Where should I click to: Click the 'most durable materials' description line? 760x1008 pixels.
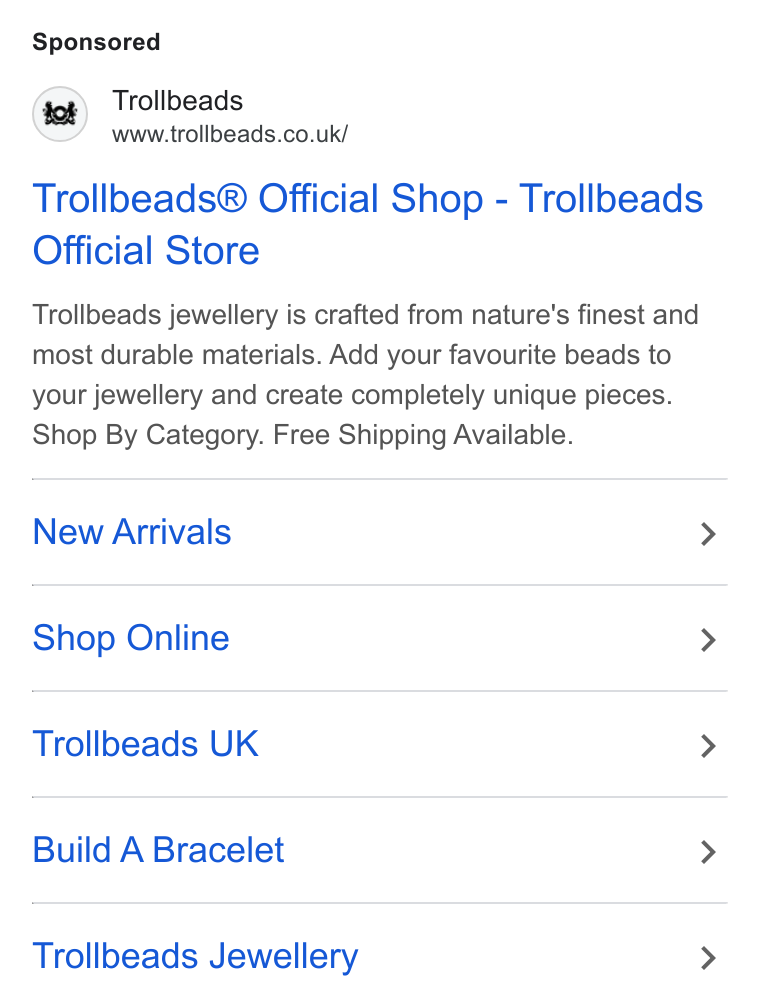coord(352,355)
